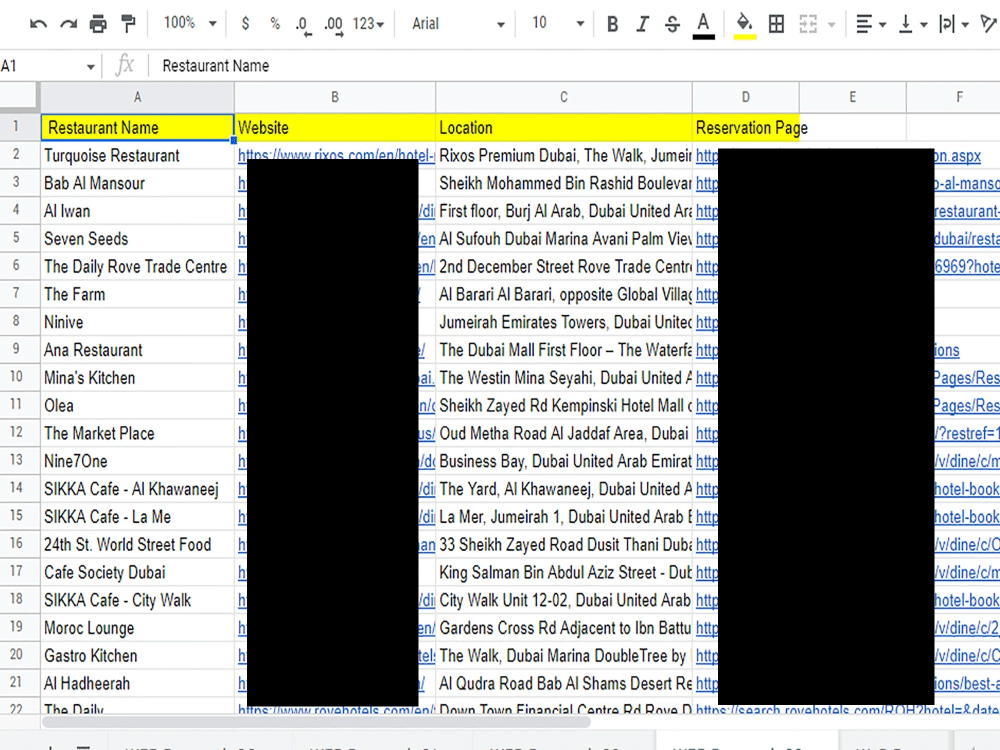
Task: Open the Moroc Lounge reservation link
Action: 707,628
